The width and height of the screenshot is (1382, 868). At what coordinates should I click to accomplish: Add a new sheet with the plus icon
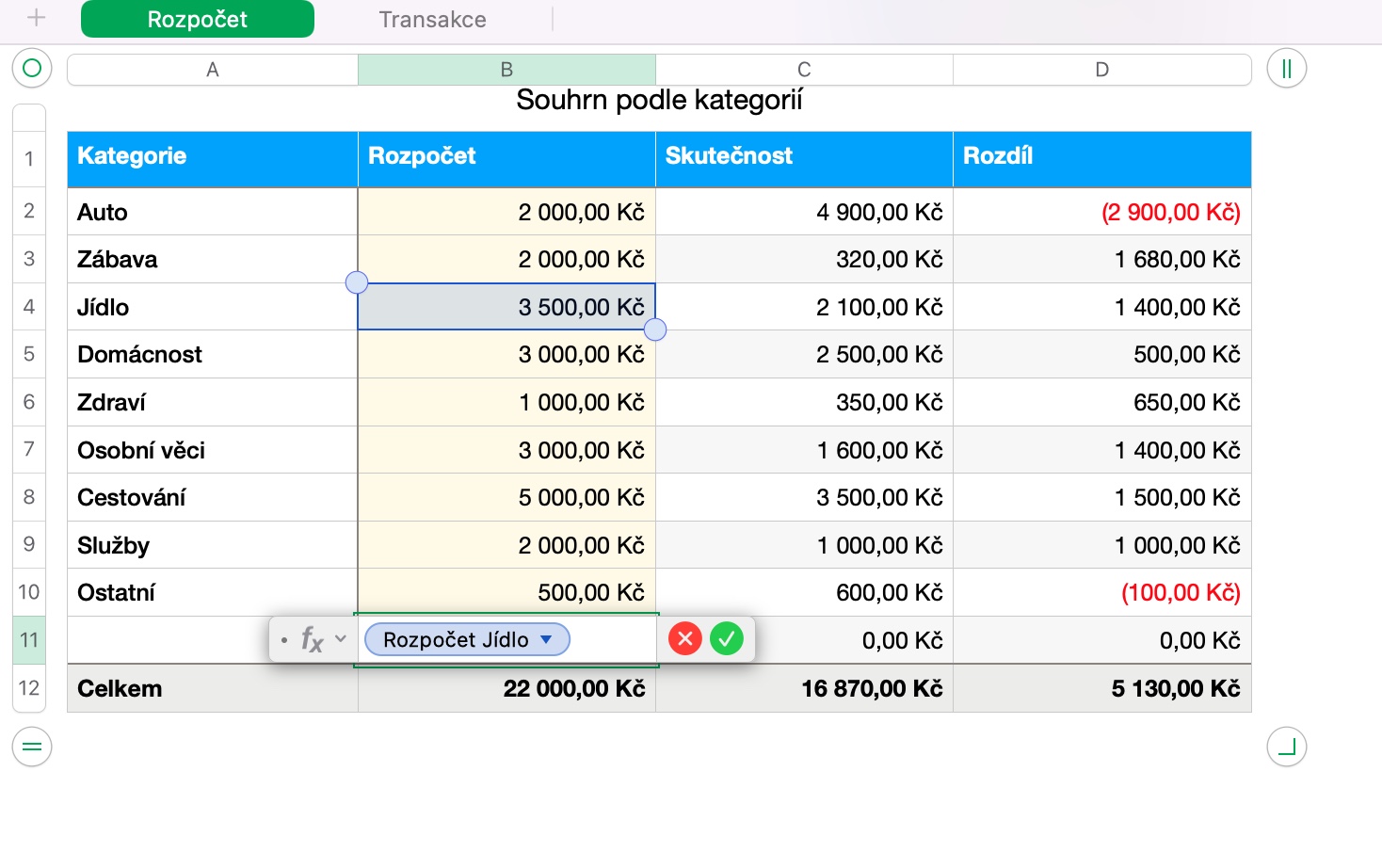(x=36, y=18)
